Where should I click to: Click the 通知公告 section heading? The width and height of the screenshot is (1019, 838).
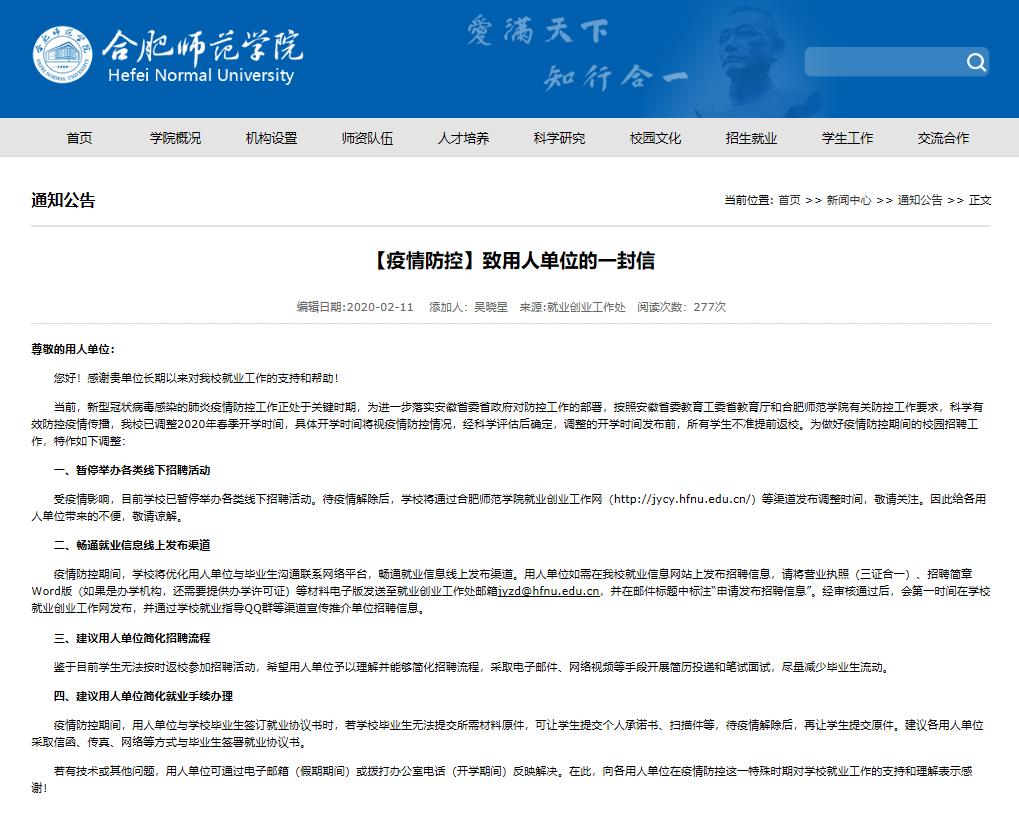63,200
